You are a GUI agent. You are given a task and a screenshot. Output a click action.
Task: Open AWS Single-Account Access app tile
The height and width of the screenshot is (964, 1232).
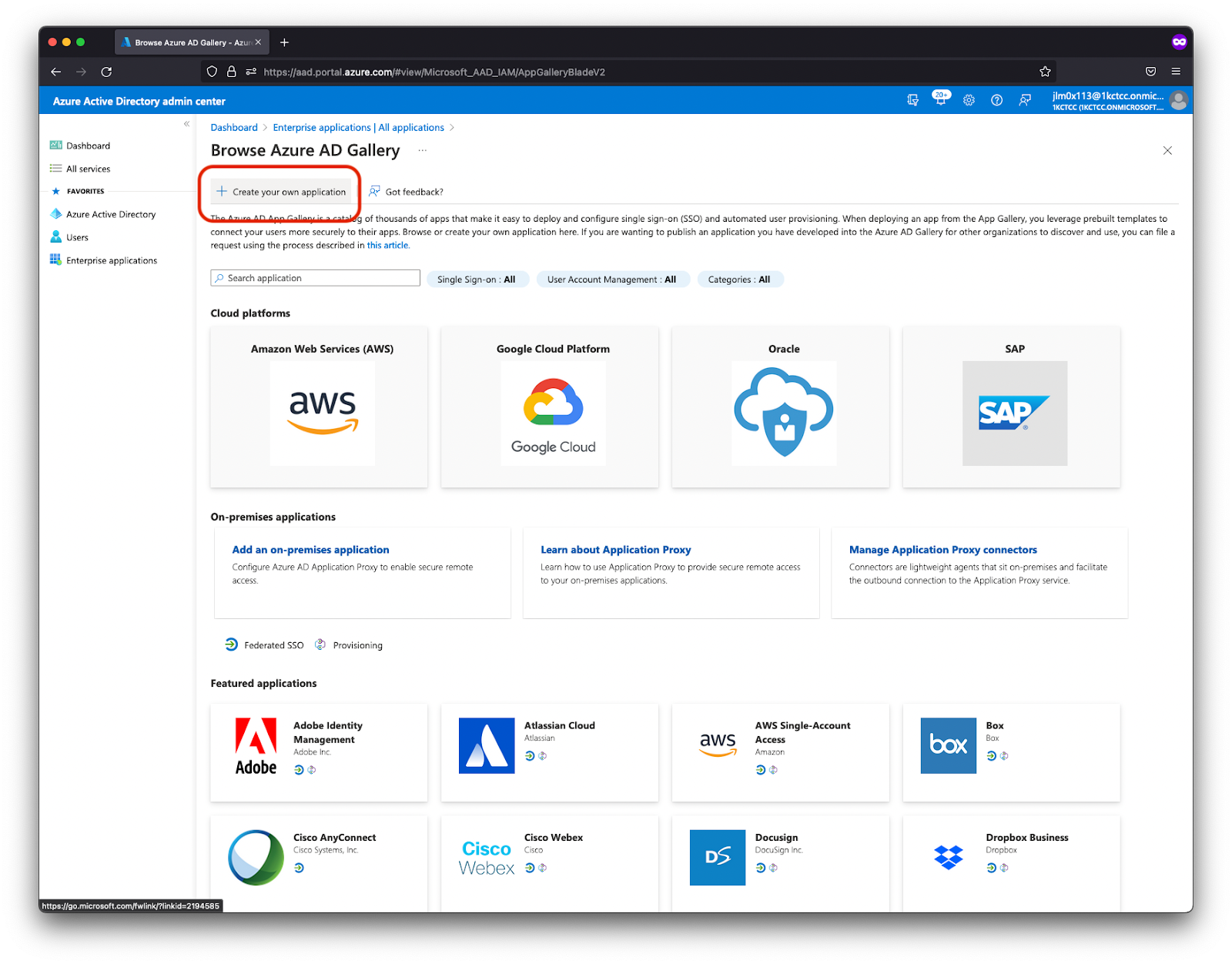click(x=781, y=752)
